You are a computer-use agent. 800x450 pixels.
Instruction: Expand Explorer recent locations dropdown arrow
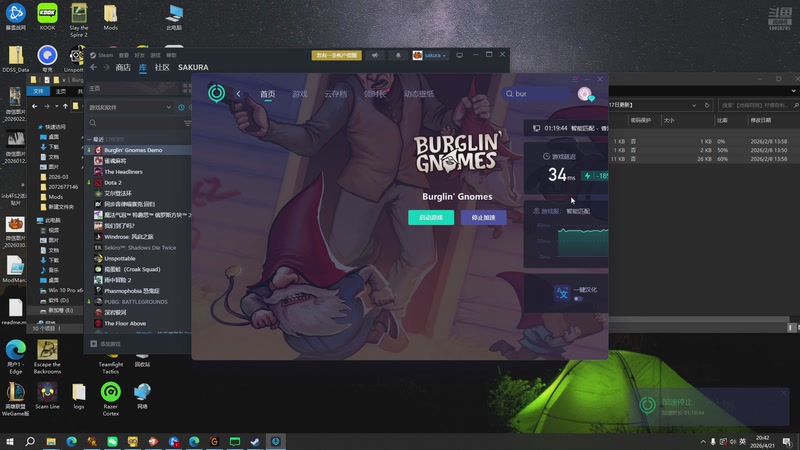point(57,106)
